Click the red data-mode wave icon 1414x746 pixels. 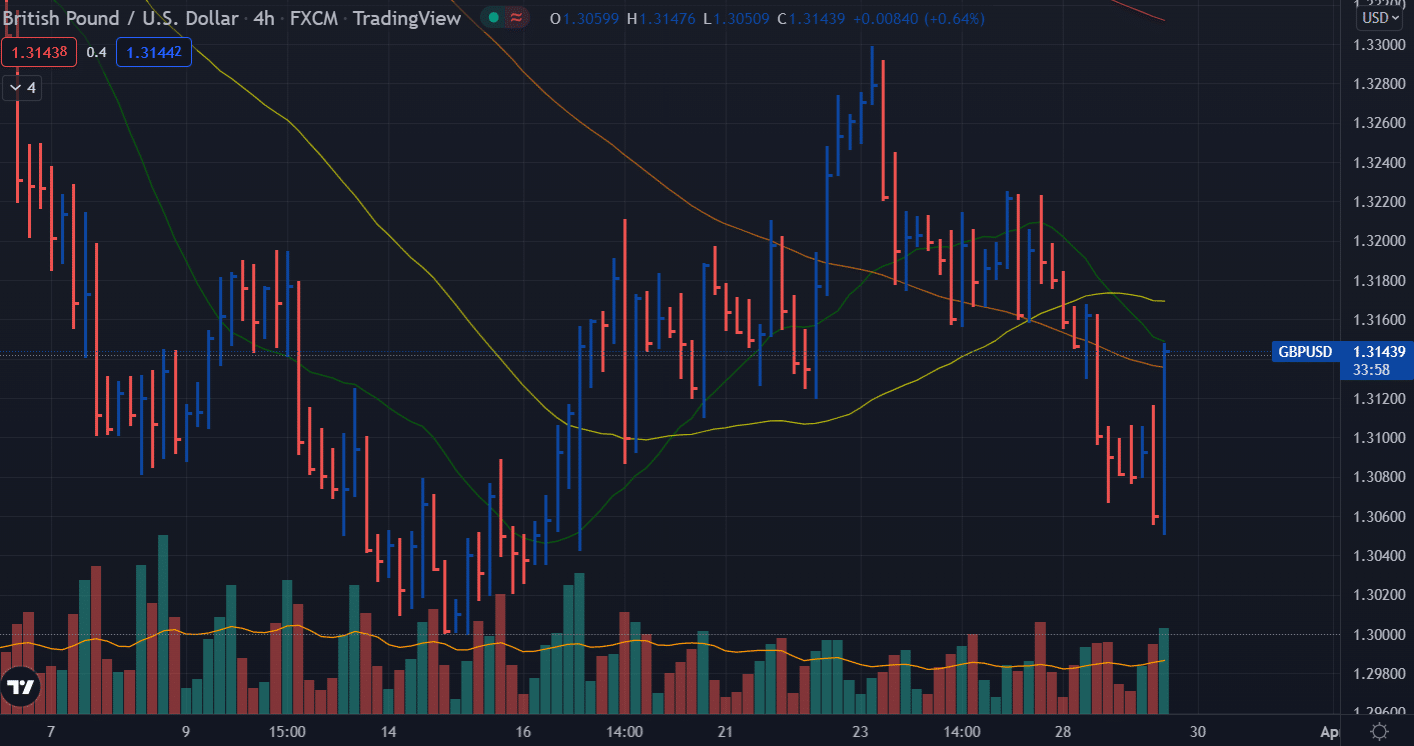click(x=516, y=18)
